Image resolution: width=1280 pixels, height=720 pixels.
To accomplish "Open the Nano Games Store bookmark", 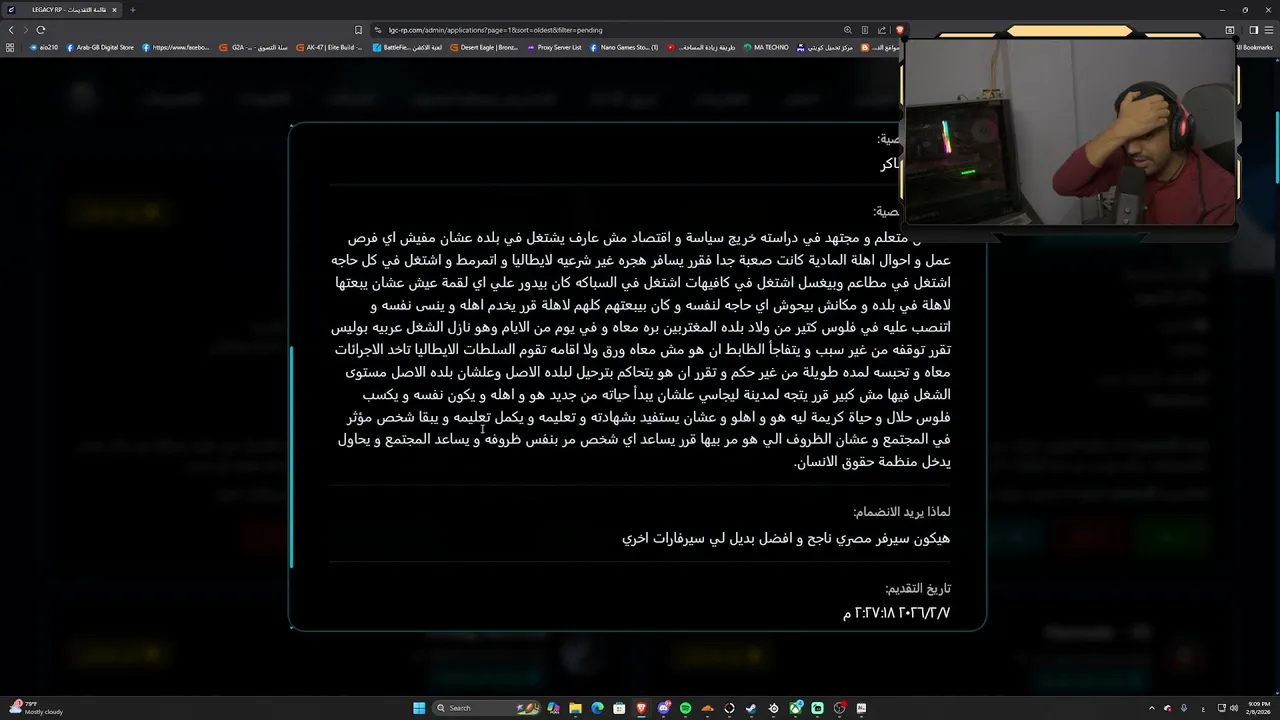I will click(x=624, y=47).
